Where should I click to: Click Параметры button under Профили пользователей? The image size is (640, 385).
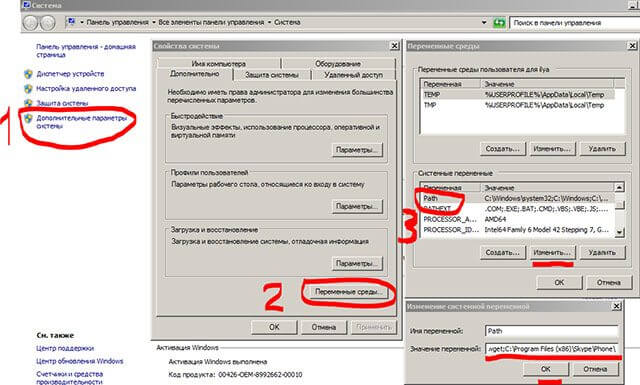point(357,206)
